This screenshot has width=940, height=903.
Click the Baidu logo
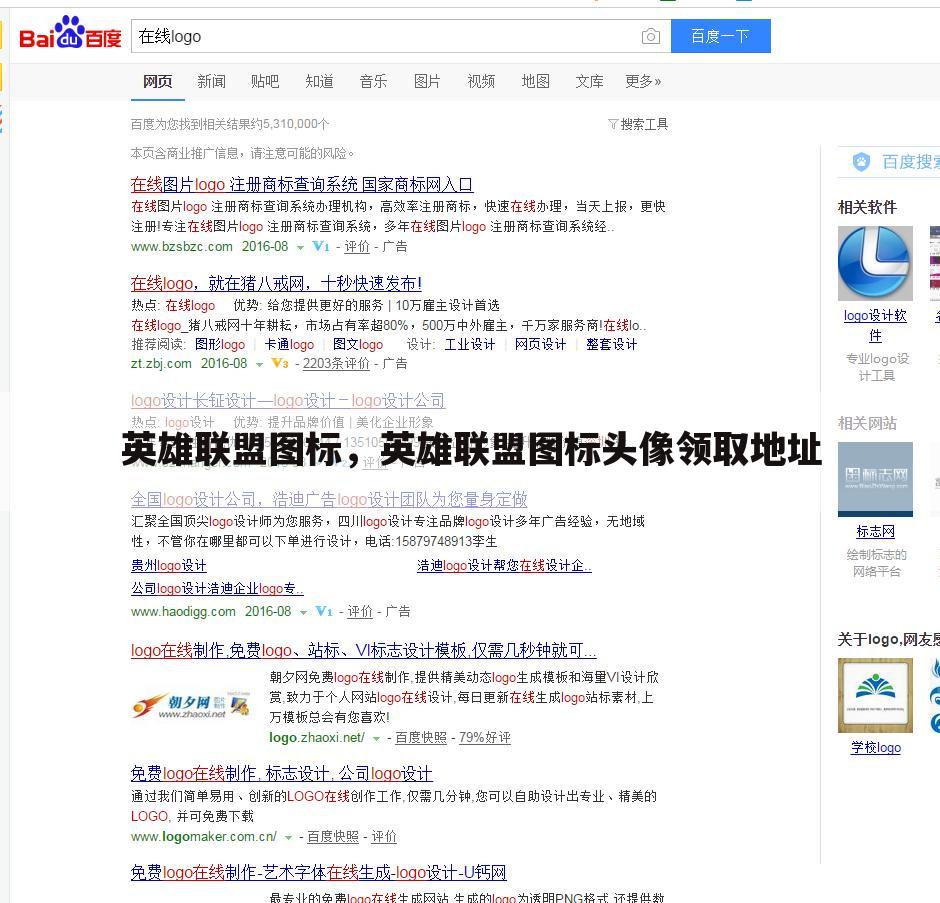(x=70, y=34)
